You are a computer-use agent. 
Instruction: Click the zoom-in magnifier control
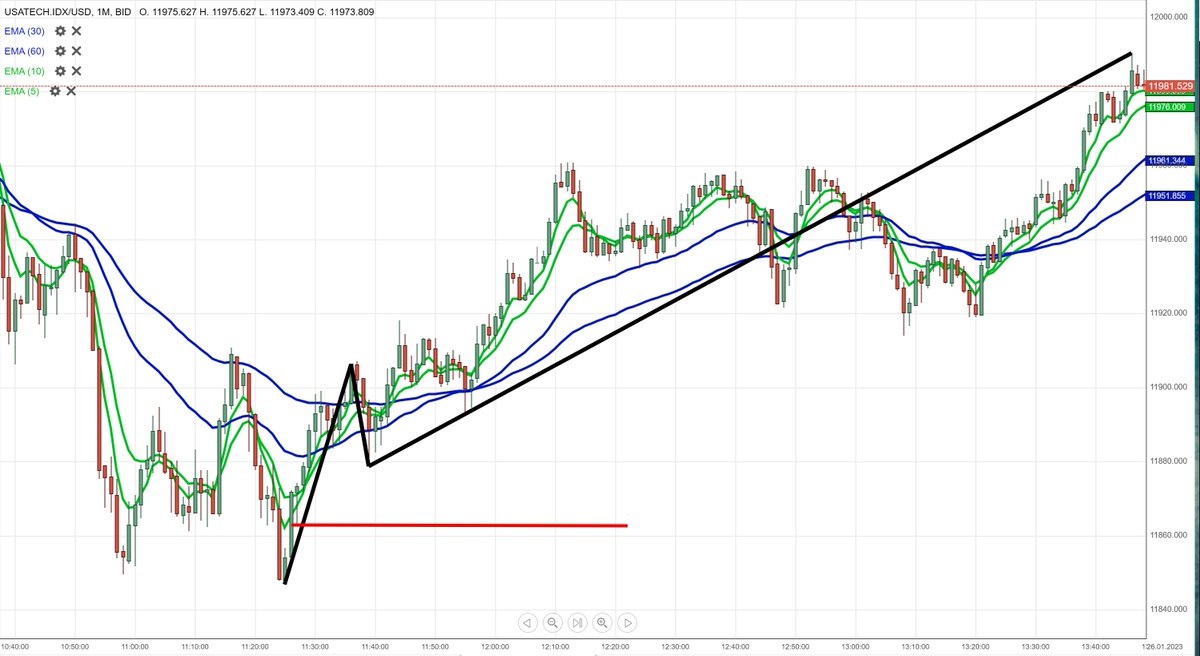(x=602, y=622)
